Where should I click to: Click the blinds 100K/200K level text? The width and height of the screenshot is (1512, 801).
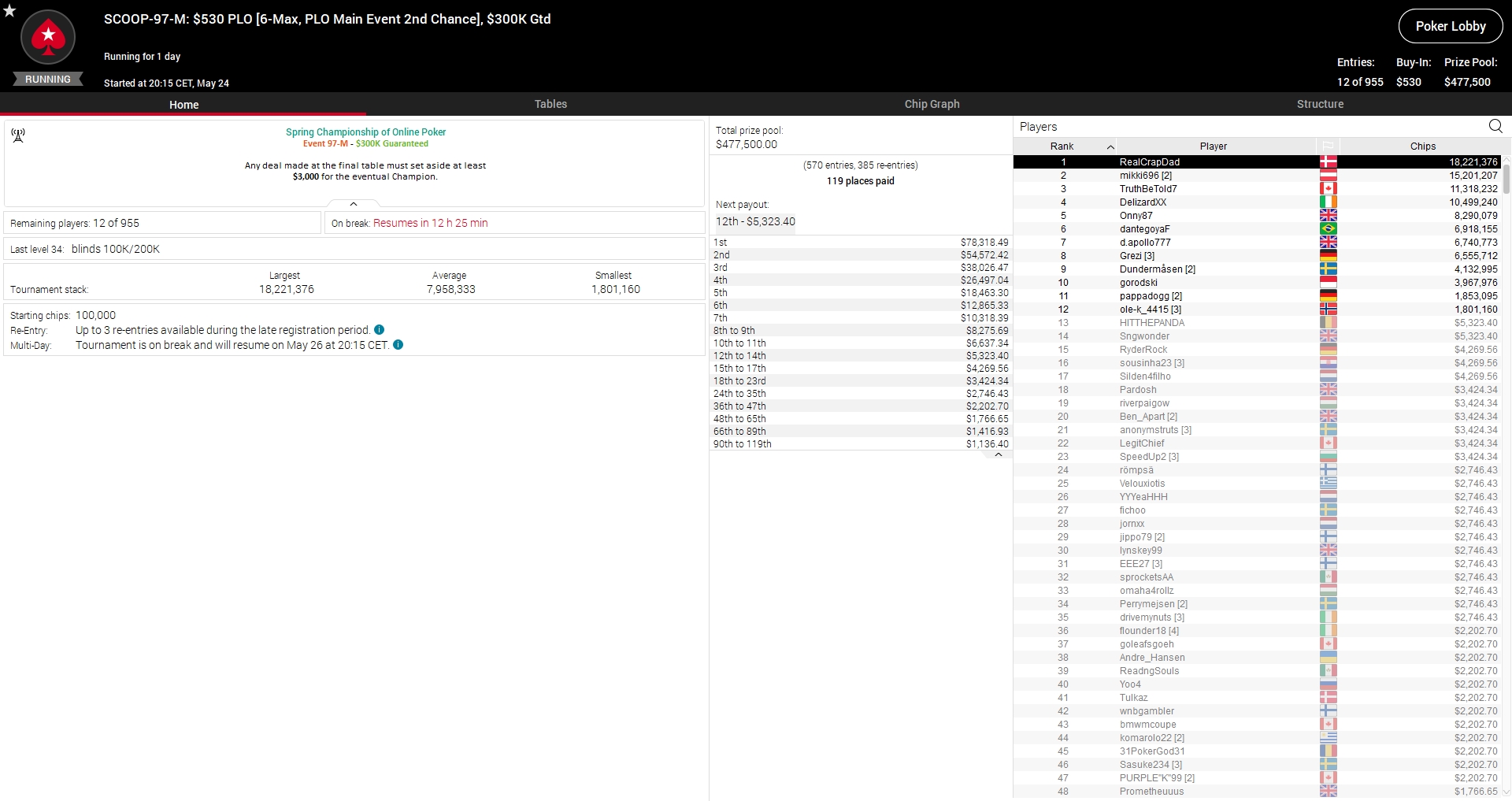[116, 249]
